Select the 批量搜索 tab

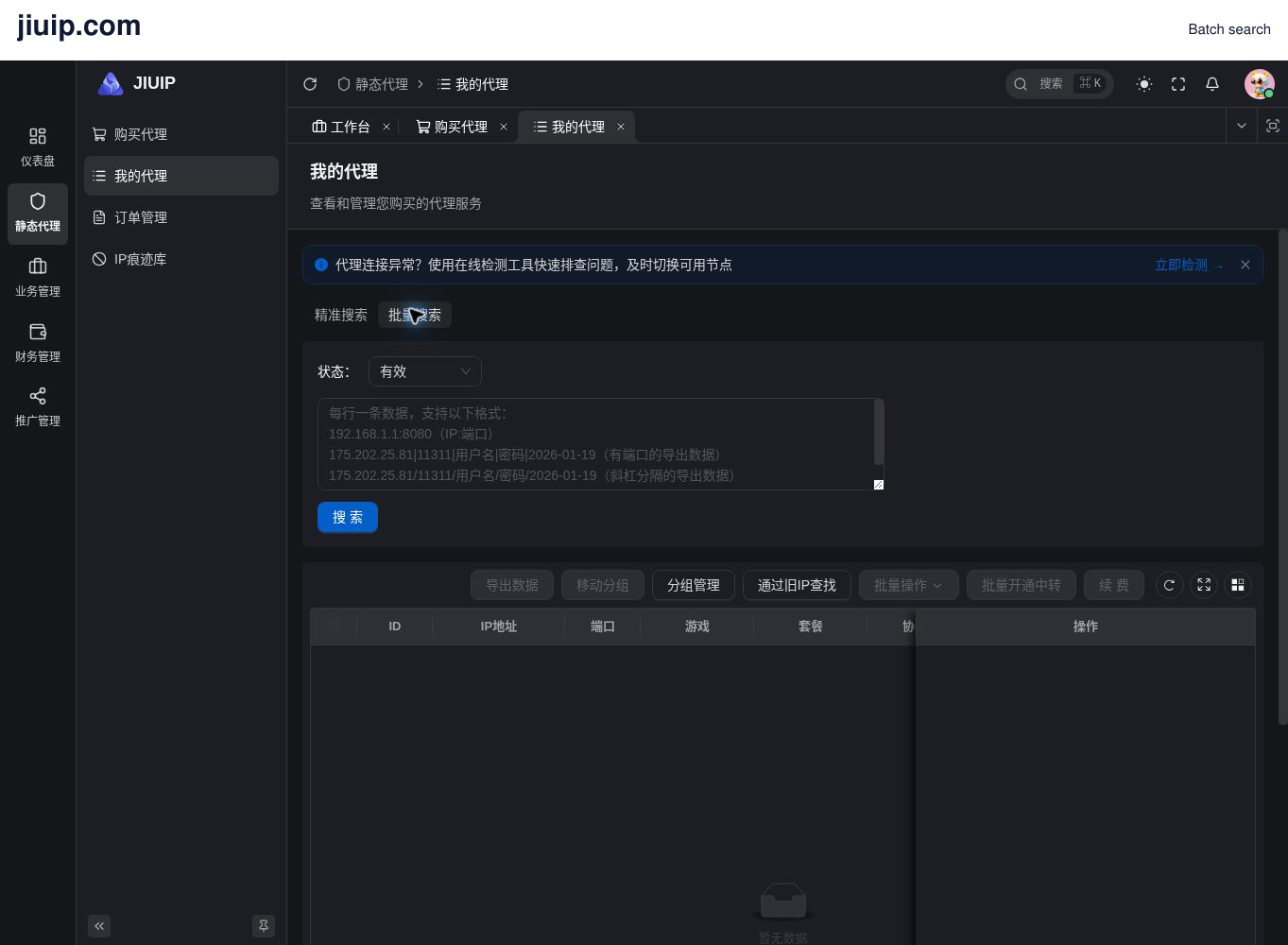coord(415,315)
